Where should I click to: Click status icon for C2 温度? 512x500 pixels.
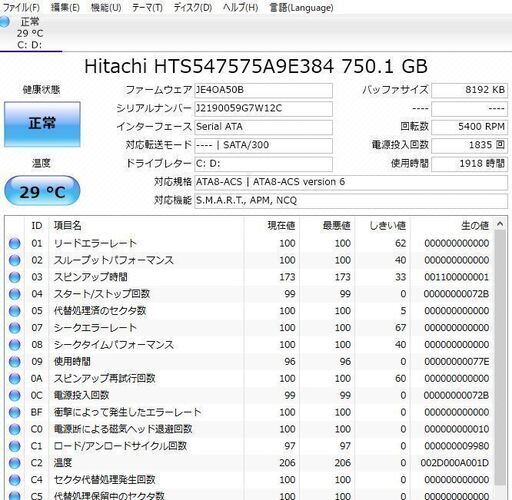tap(14, 463)
